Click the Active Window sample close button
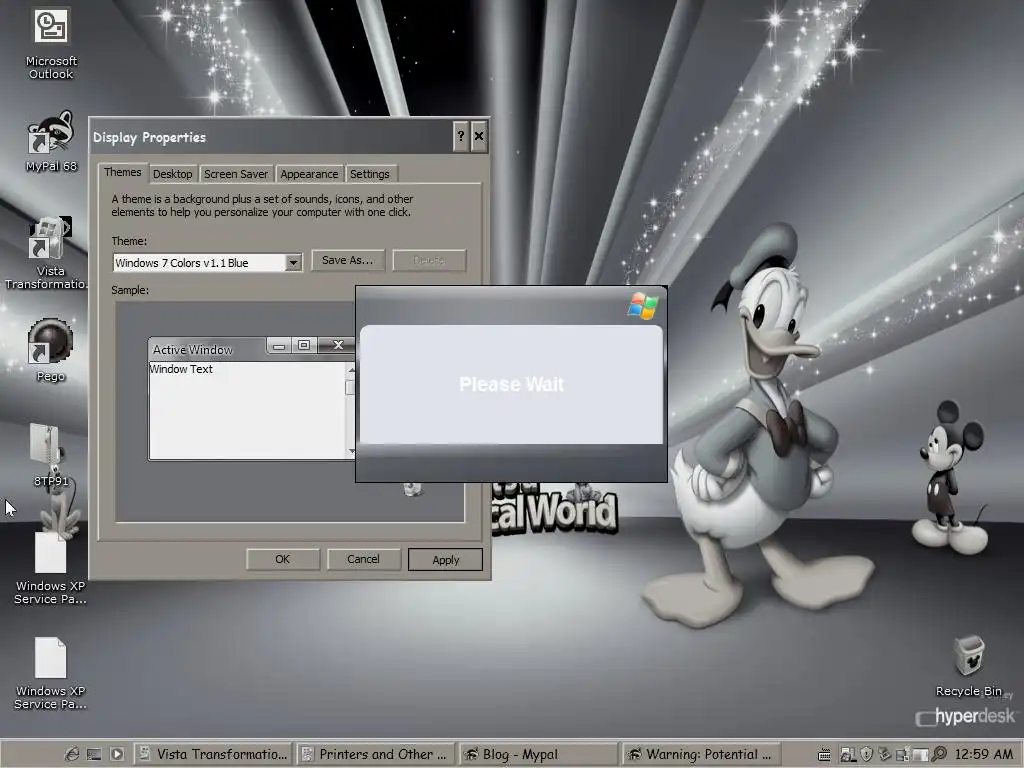1024x768 pixels. 337,345
